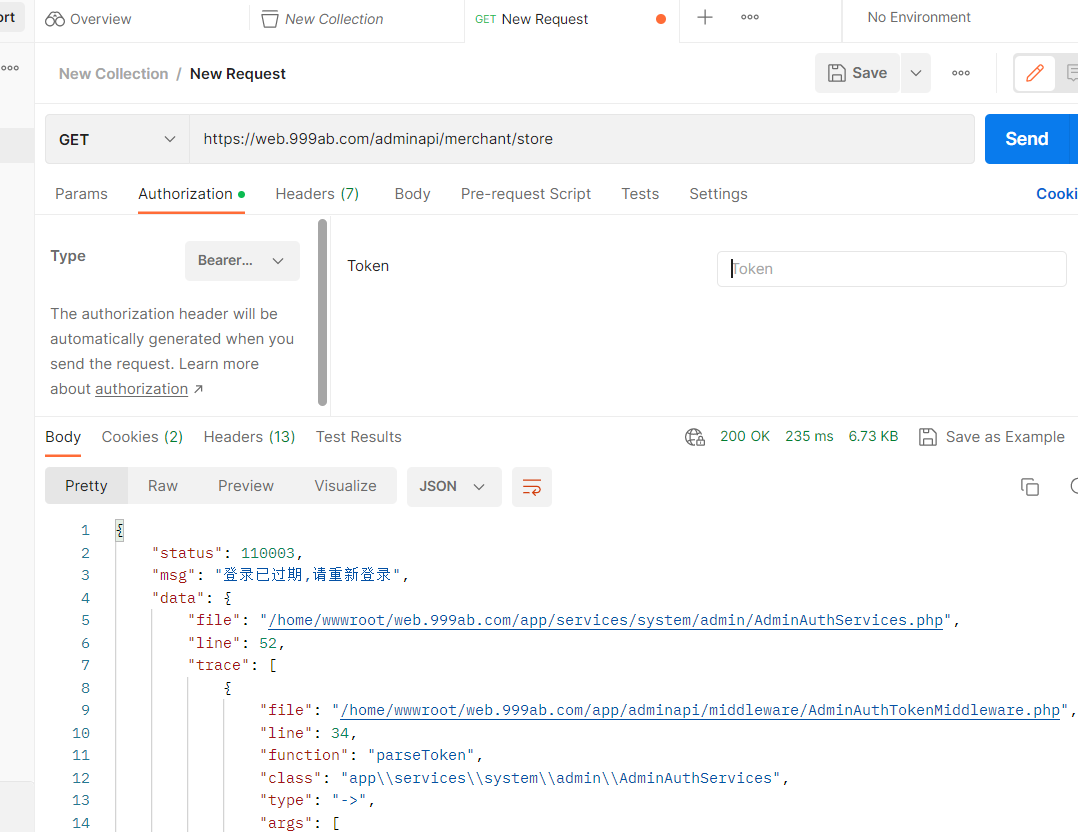This screenshot has width=1078, height=832.
Task: Open the No Environment selector
Action: pos(918,17)
